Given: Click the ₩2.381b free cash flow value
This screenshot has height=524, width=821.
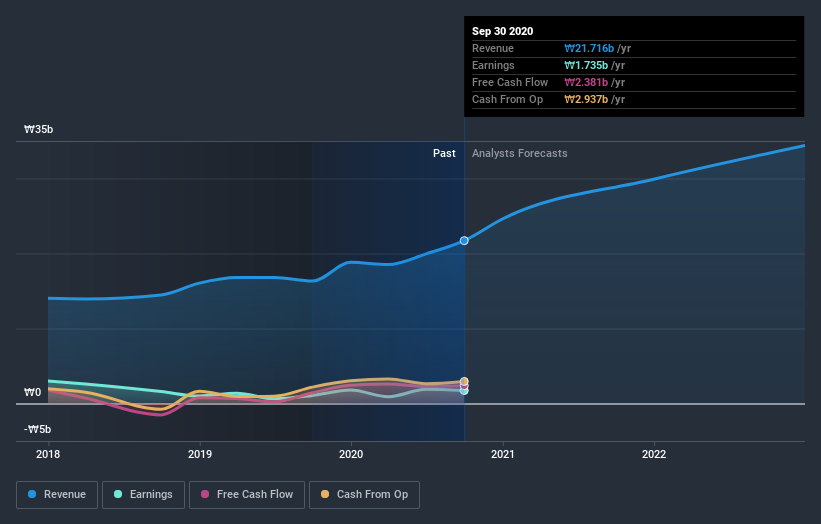Looking at the screenshot, I should coord(586,82).
